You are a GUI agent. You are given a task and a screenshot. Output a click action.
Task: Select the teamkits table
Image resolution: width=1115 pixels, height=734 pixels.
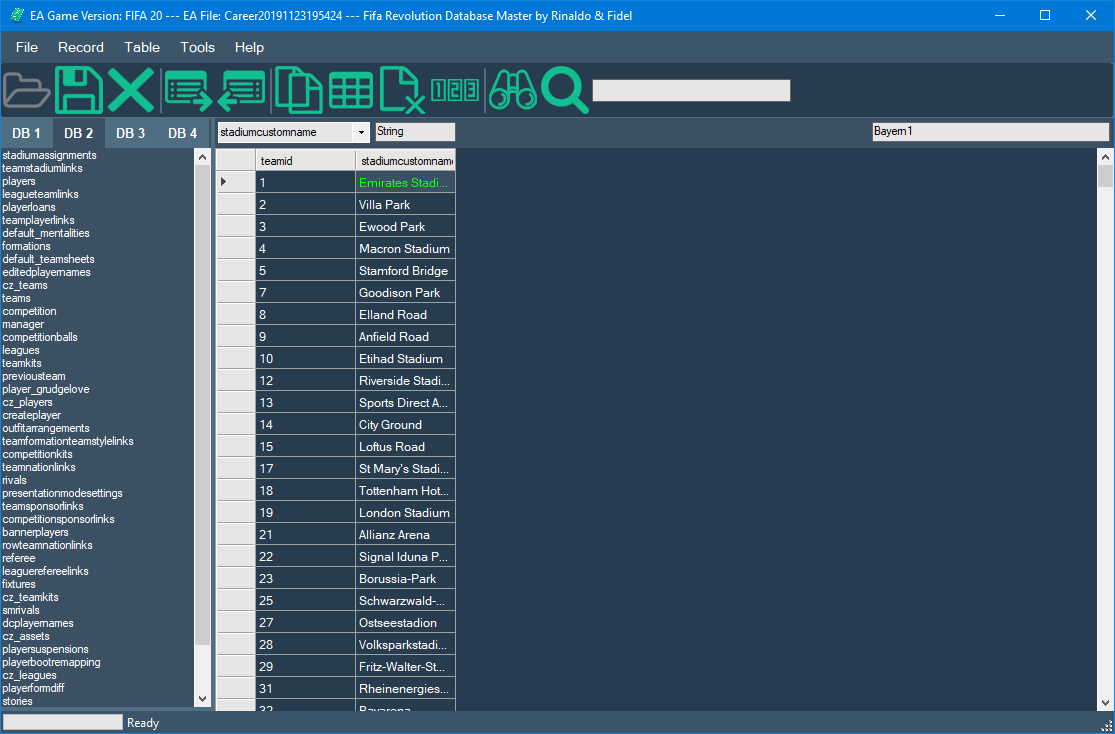(22, 363)
